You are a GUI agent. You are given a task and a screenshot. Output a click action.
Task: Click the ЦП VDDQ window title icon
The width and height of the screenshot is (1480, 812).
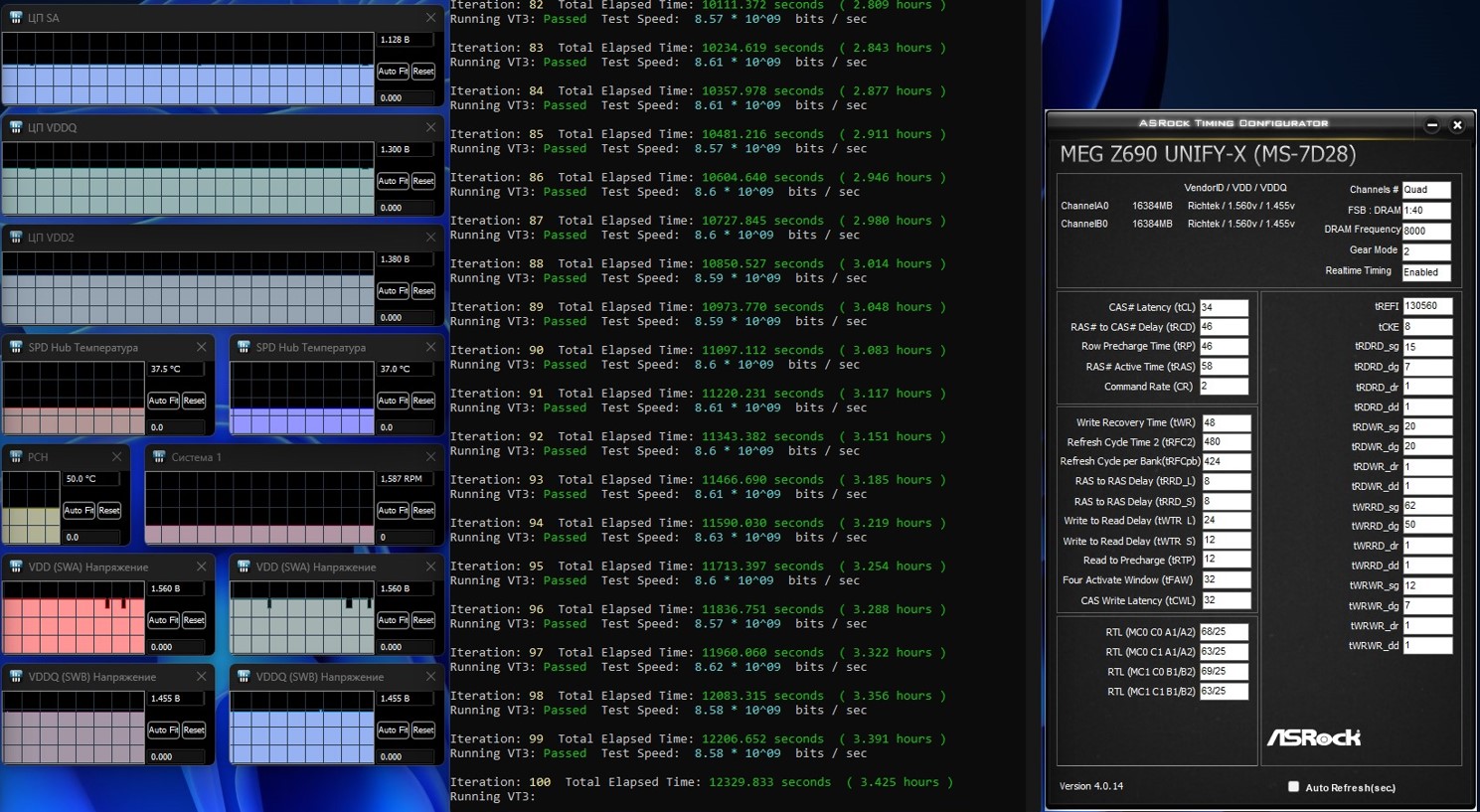click(16, 127)
